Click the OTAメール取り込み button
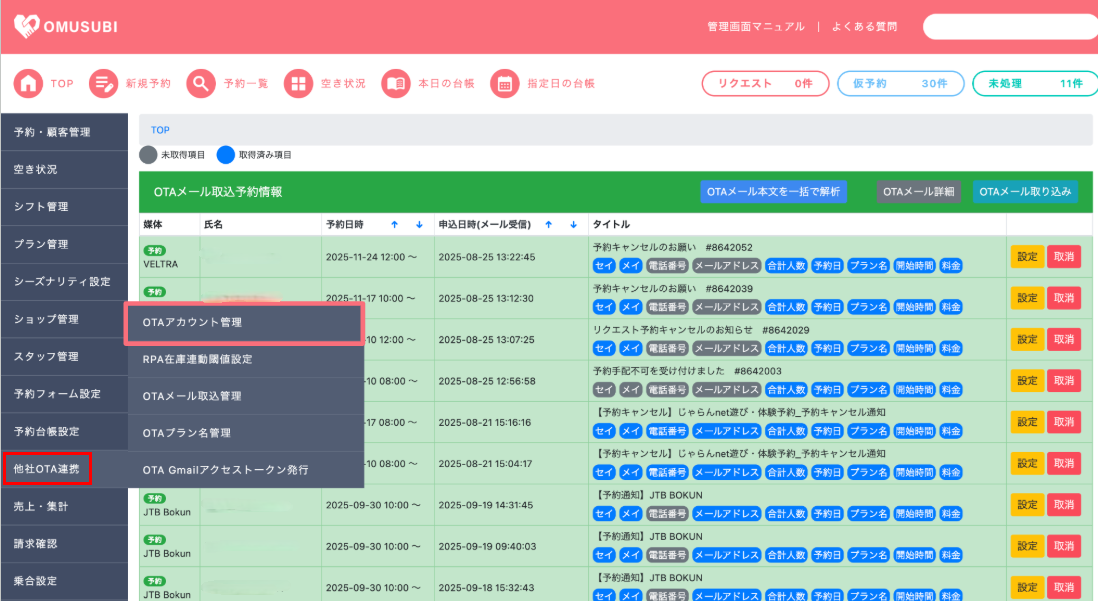This screenshot has height=602, width=1098. coord(1025,192)
